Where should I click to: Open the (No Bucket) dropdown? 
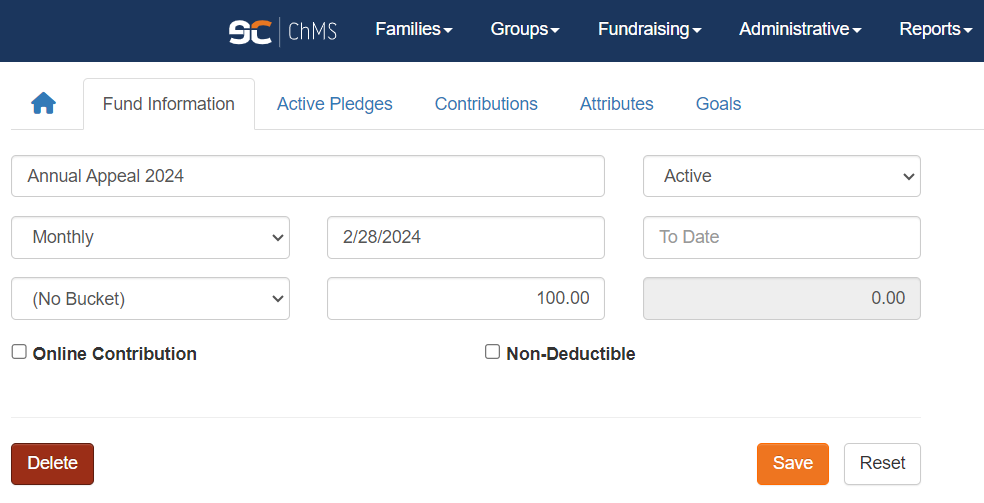[151, 299]
